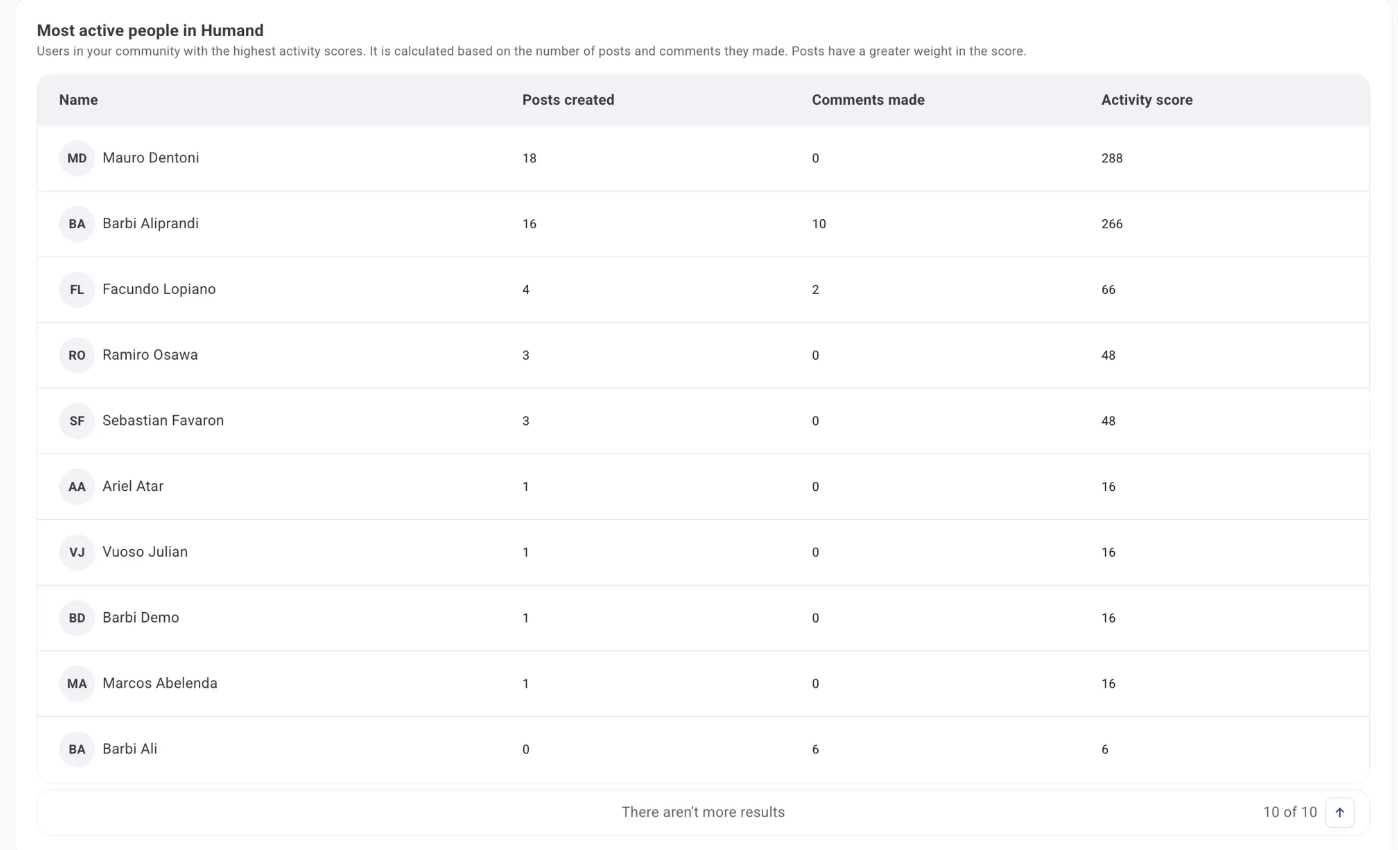
Task: Click Barbi Demo's BD avatar icon
Action: (x=77, y=618)
